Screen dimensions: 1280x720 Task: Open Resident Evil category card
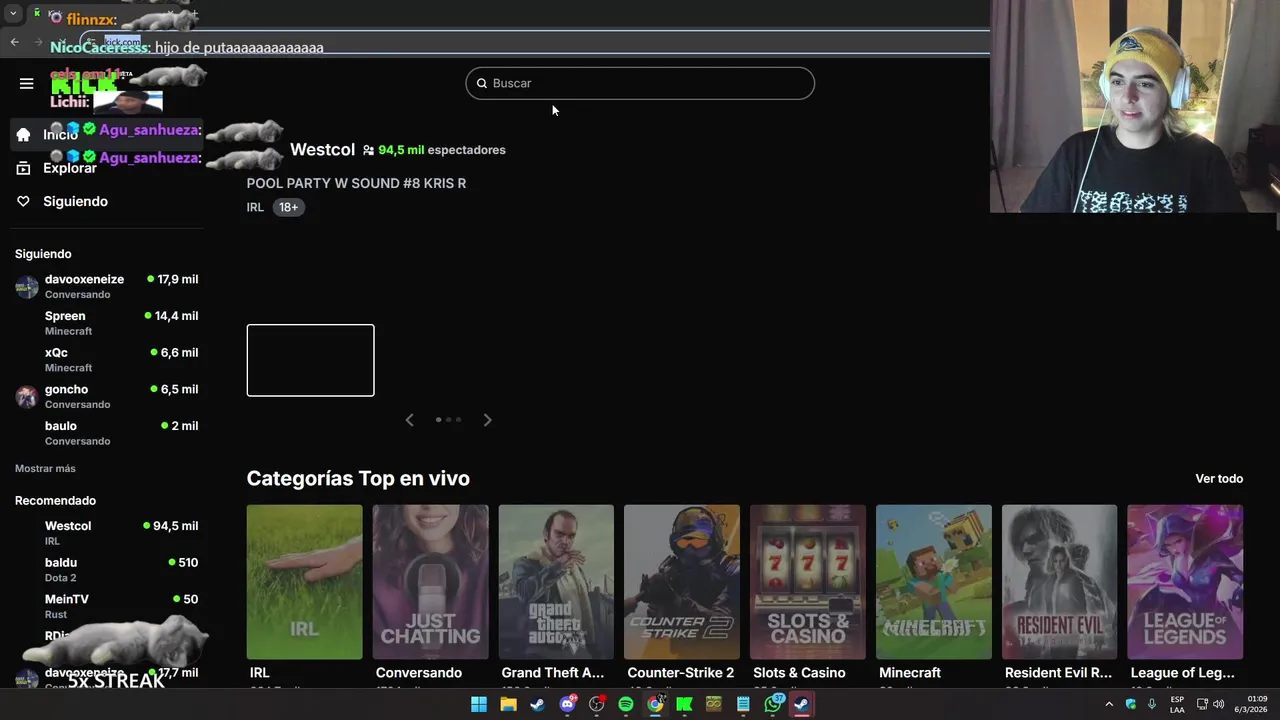tap(1059, 582)
